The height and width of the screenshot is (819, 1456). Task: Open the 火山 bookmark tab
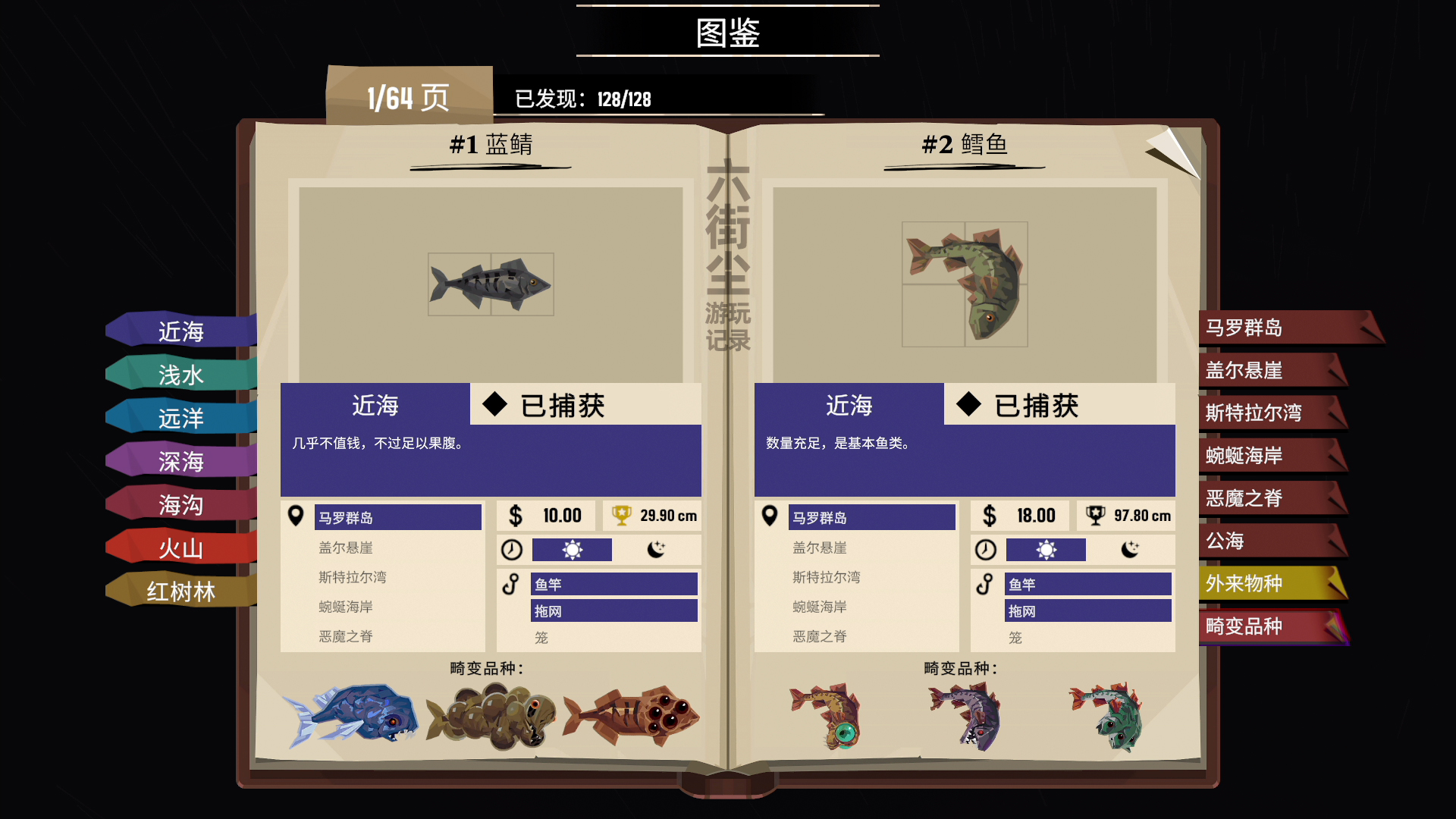pyautogui.click(x=180, y=548)
